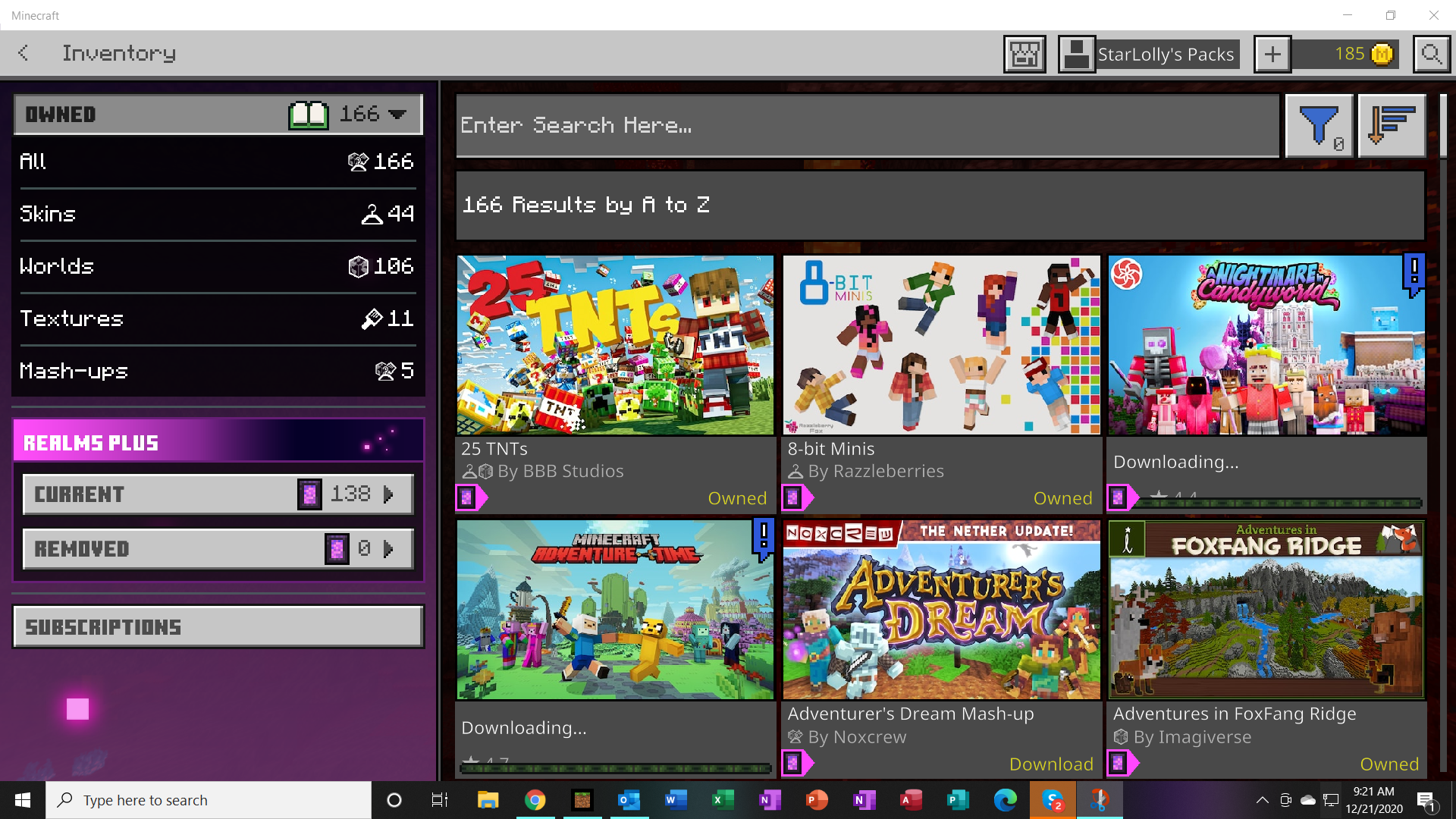Screen dimensions: 1456x819
Task: Open the magnifier search icon in header
Action: tap(1431, 54)
